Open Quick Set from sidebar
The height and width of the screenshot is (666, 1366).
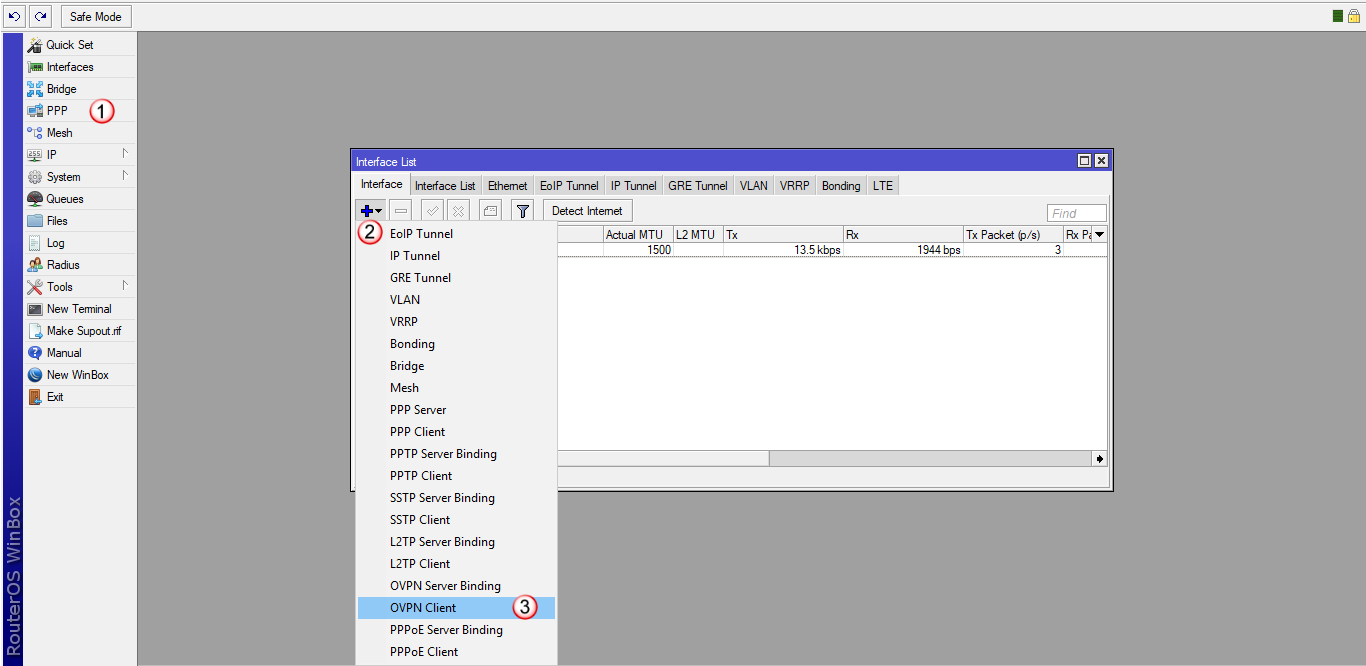pos(80,45)
